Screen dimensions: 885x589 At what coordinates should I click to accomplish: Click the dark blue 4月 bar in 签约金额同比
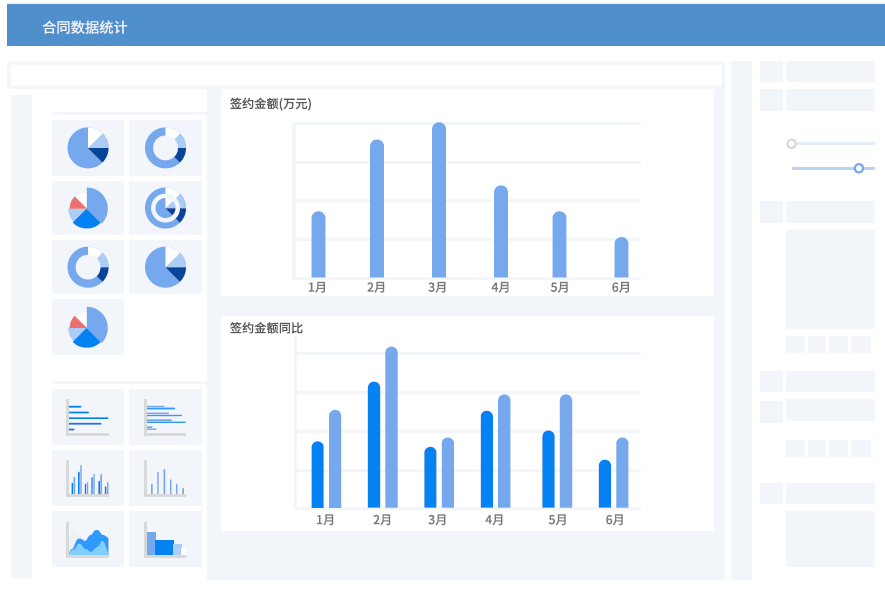click(x=487, y=459)
